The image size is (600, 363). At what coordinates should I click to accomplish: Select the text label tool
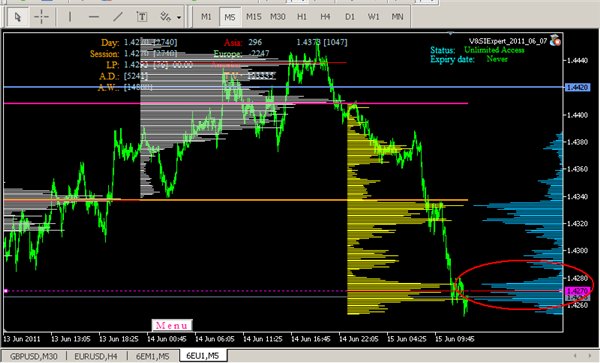[142, 17]
